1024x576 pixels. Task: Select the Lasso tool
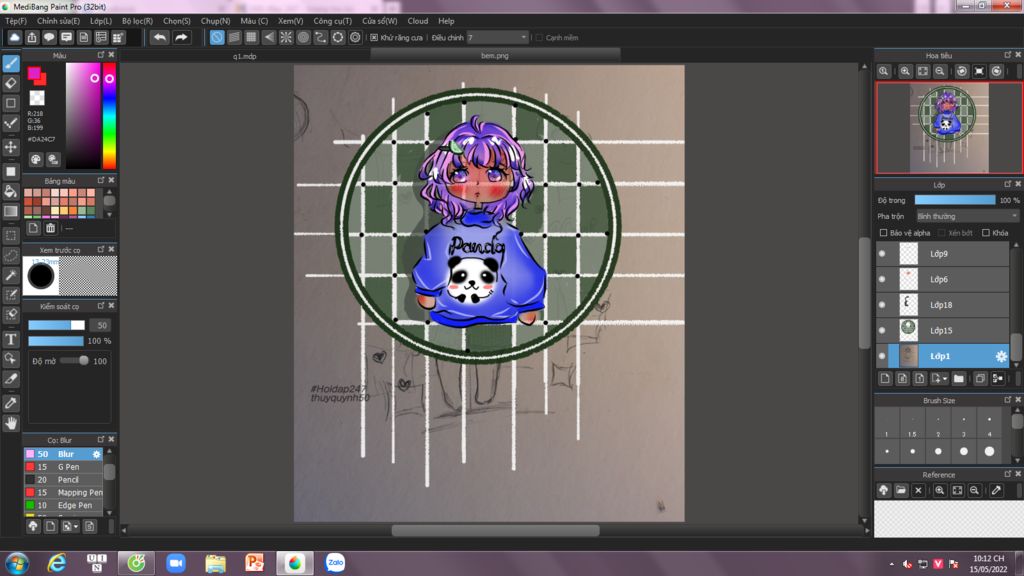(11, 255)
